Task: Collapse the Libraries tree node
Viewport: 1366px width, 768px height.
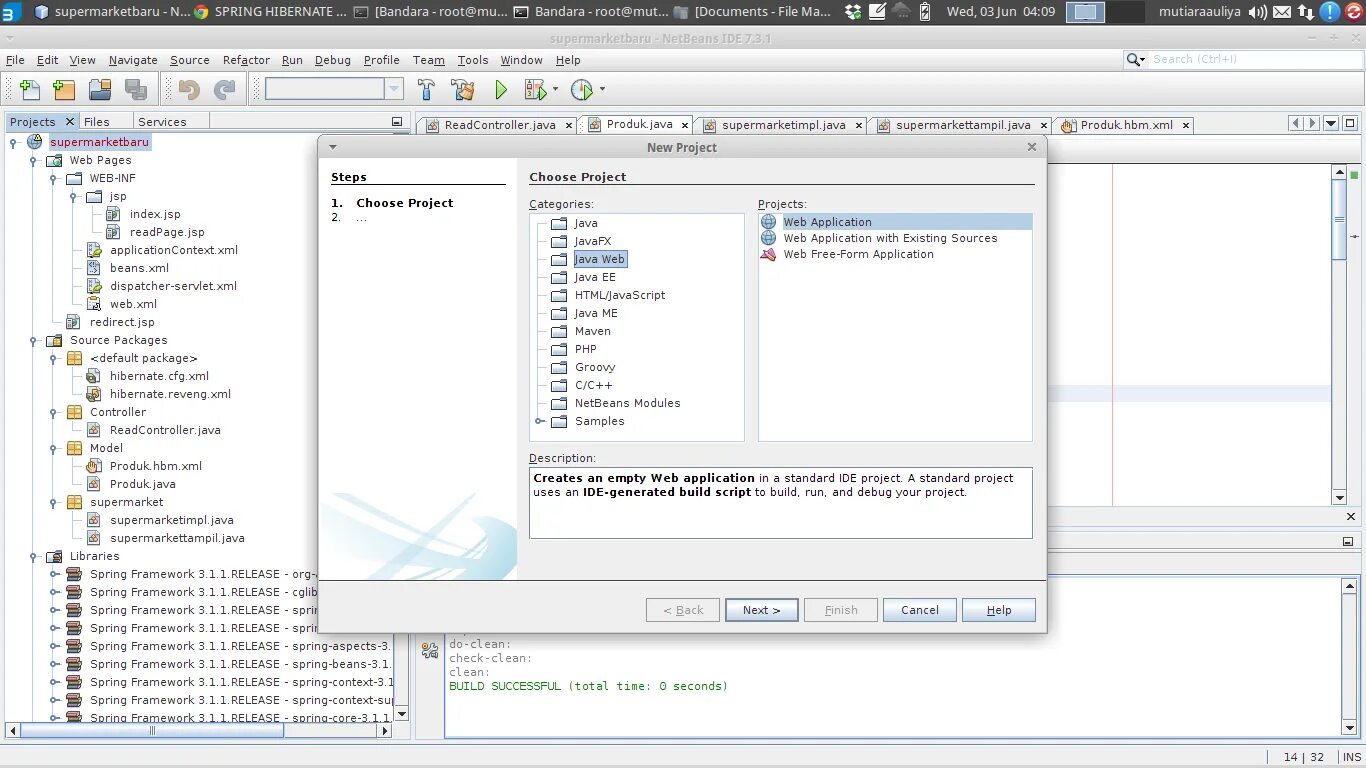Action: coord(34,556)
